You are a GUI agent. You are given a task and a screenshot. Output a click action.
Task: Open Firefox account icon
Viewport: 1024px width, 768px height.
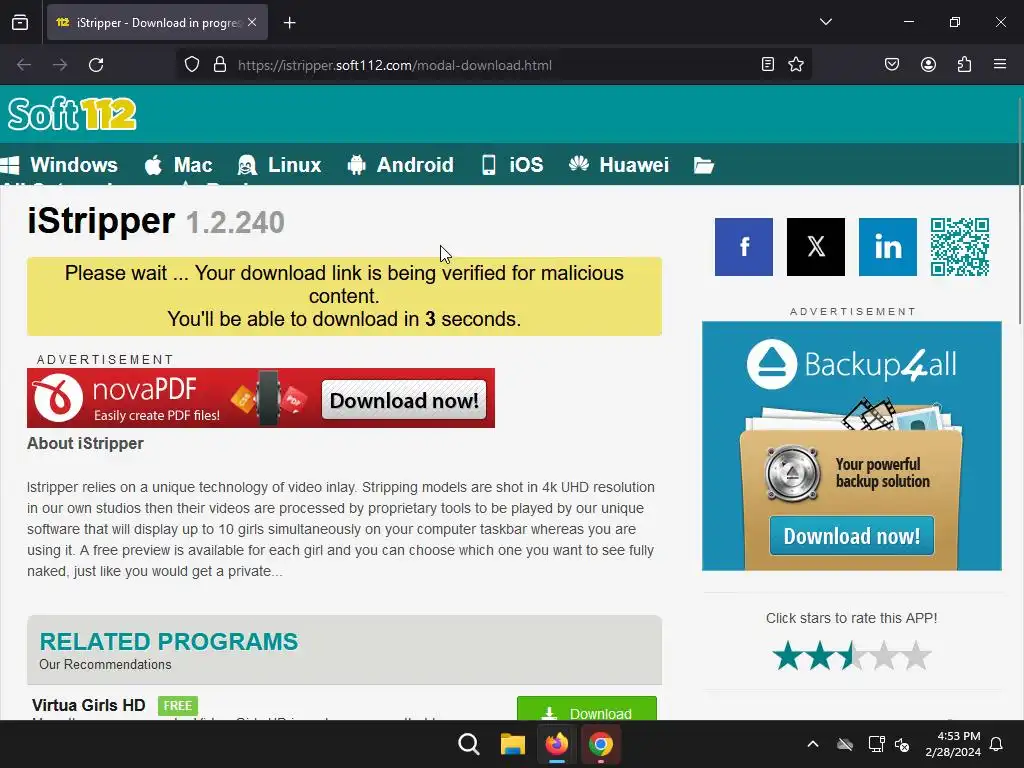coord(928,64)
